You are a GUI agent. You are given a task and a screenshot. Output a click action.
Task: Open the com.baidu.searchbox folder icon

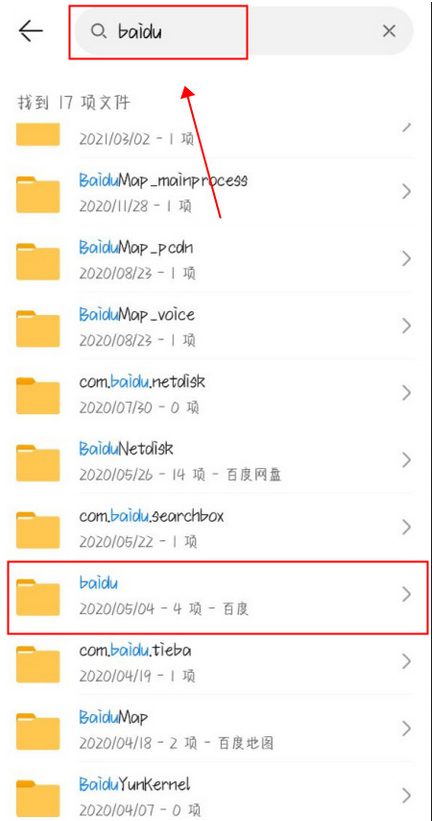tap(38, 529)
